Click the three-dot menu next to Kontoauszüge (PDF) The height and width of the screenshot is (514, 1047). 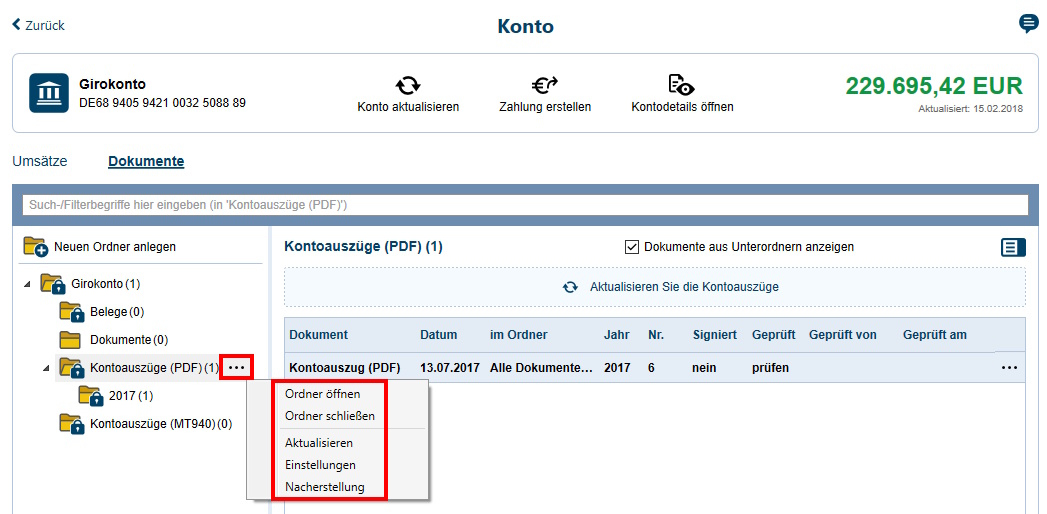click(237, 367)
